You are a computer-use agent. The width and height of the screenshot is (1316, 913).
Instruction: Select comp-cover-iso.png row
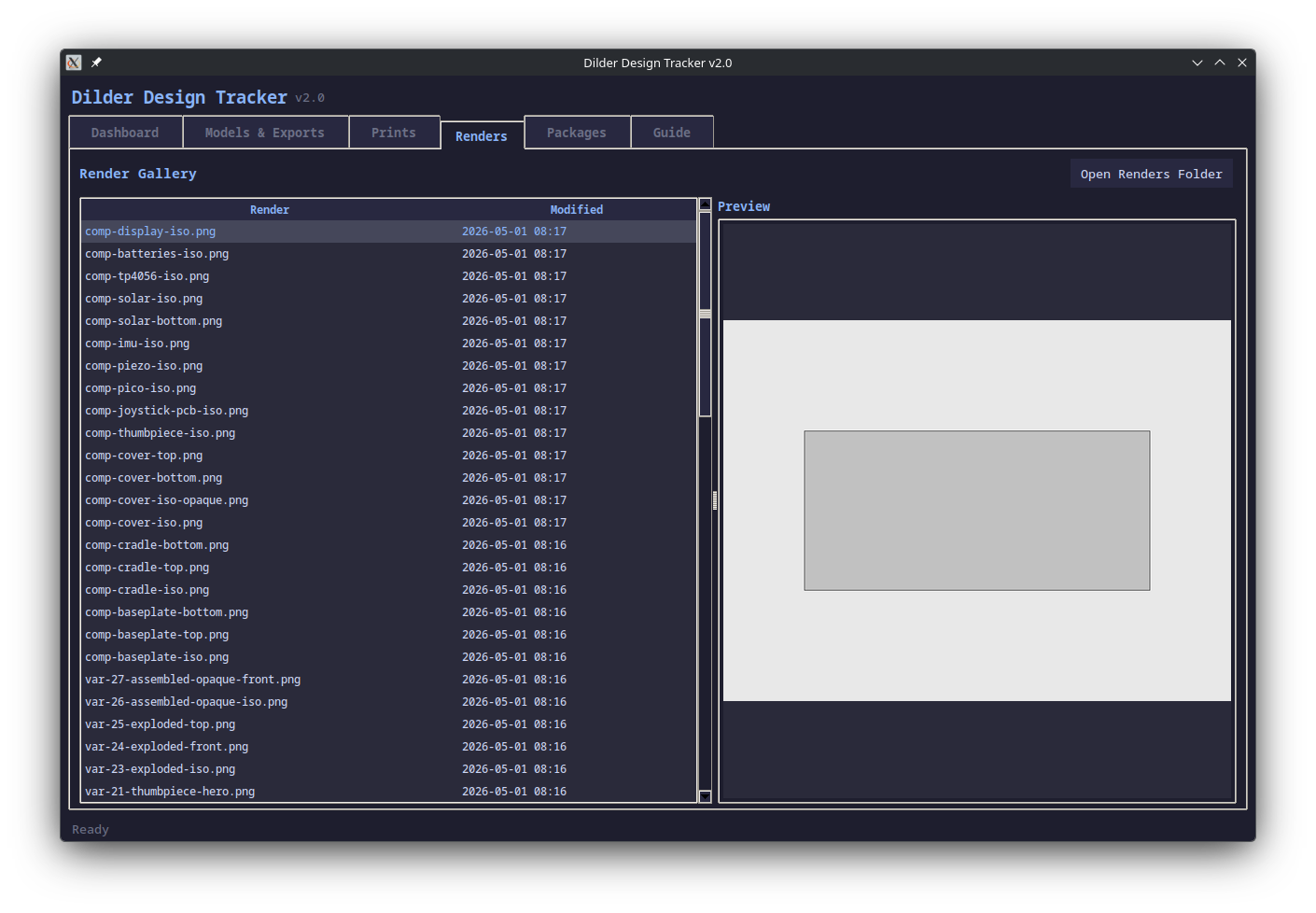[389, 523]
